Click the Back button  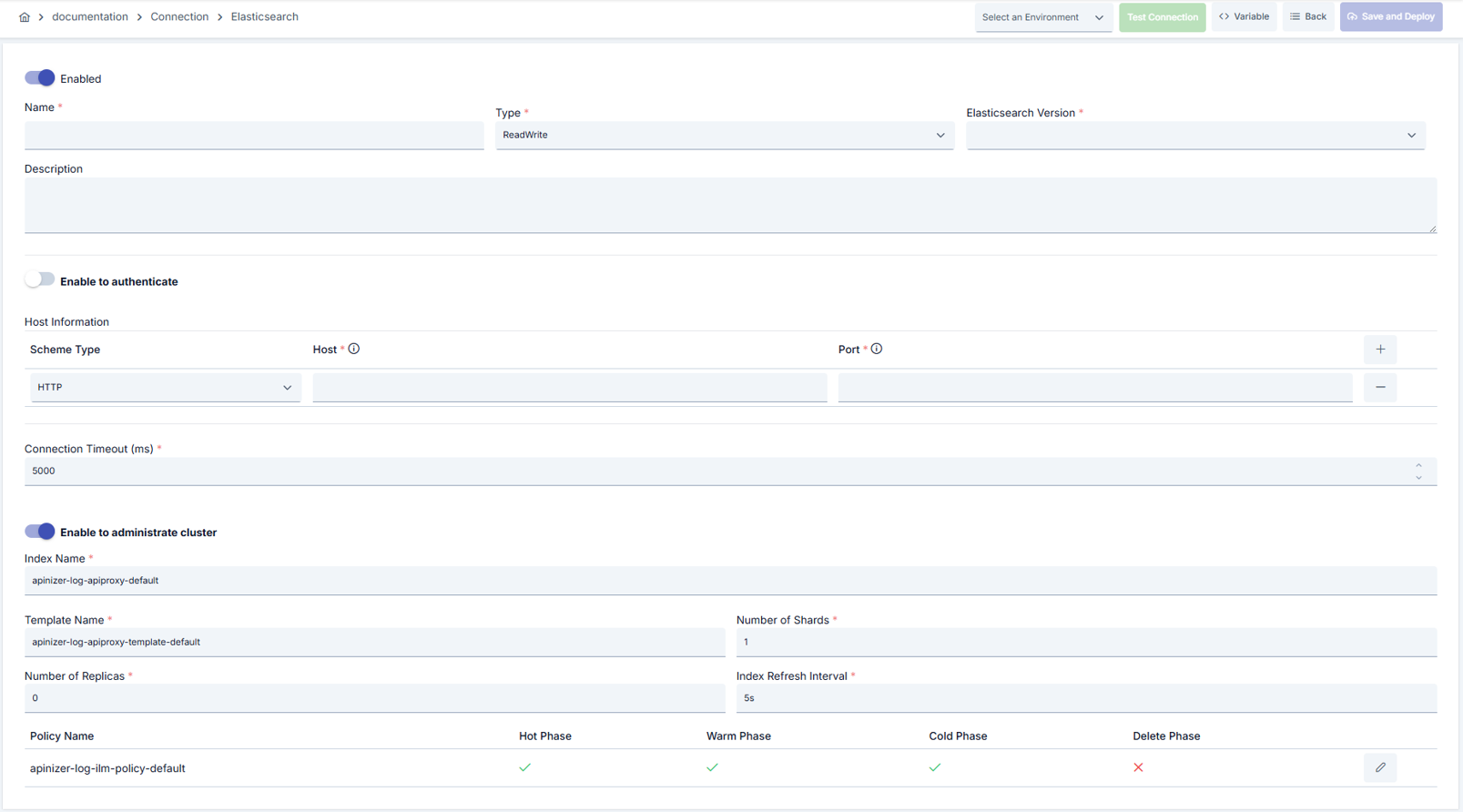click(x=1308, y=16)
